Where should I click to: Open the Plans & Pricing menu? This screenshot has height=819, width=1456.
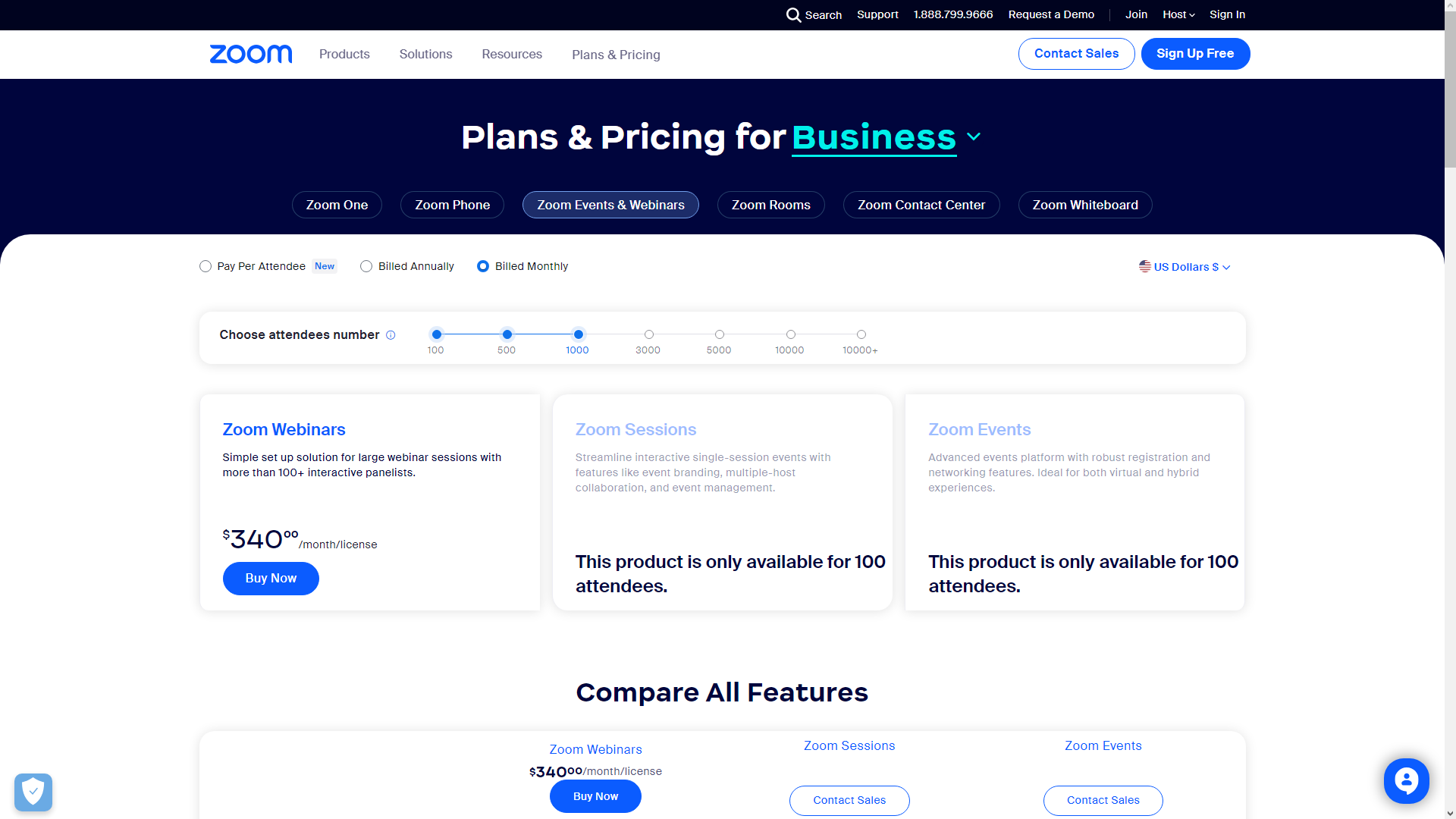[615, 54]
